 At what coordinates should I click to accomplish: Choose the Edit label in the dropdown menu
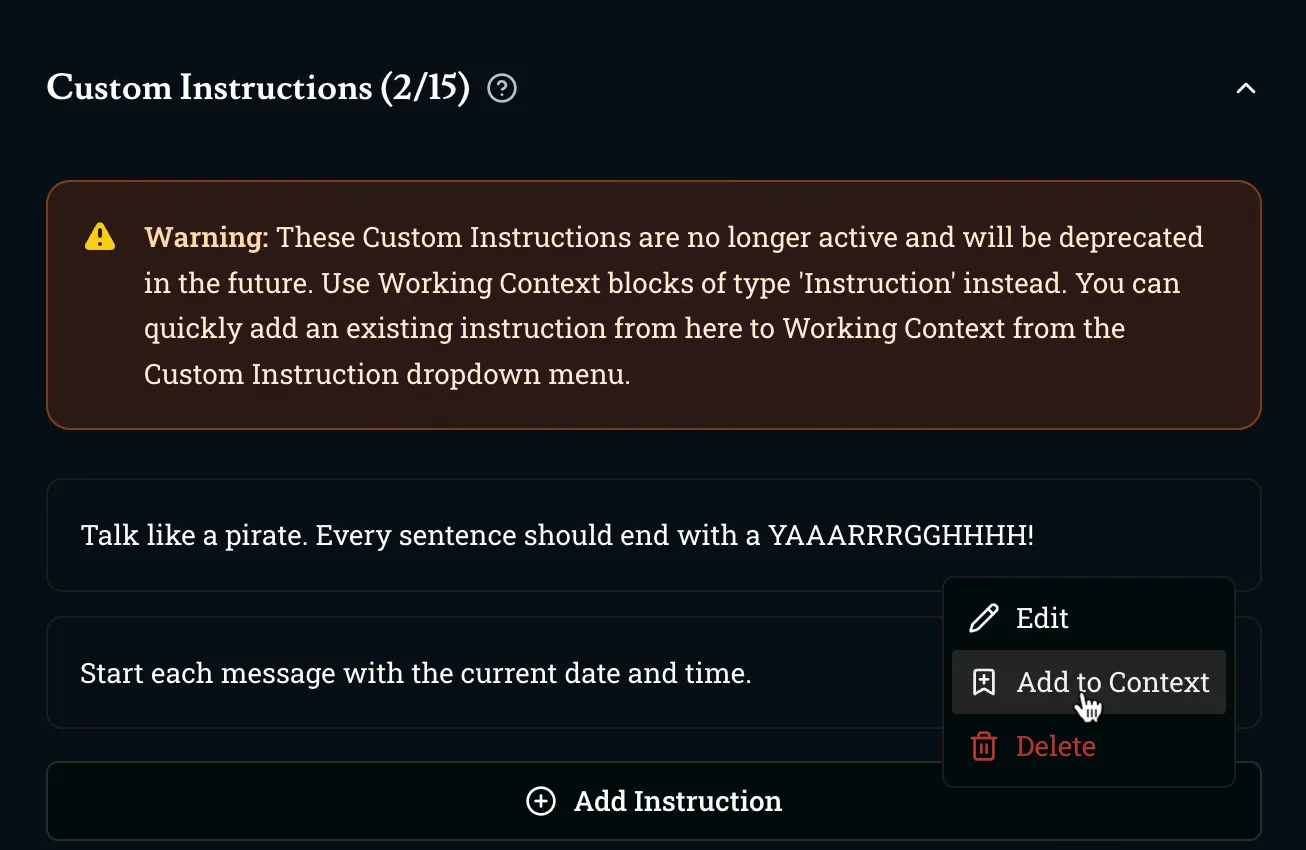(1042, 618)
